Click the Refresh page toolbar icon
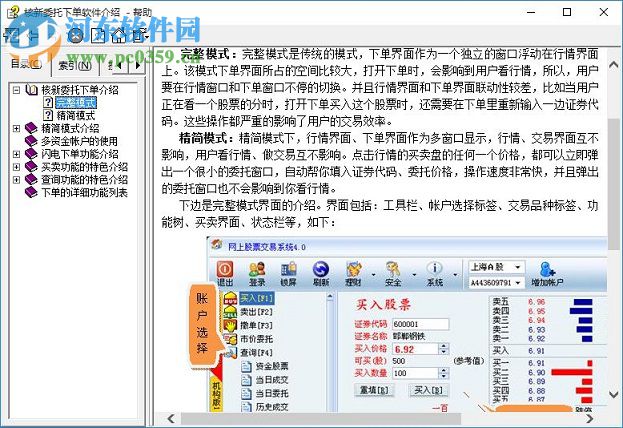This screenshot has width=623, height=428. pyautogui.click(x=97, y=35)
